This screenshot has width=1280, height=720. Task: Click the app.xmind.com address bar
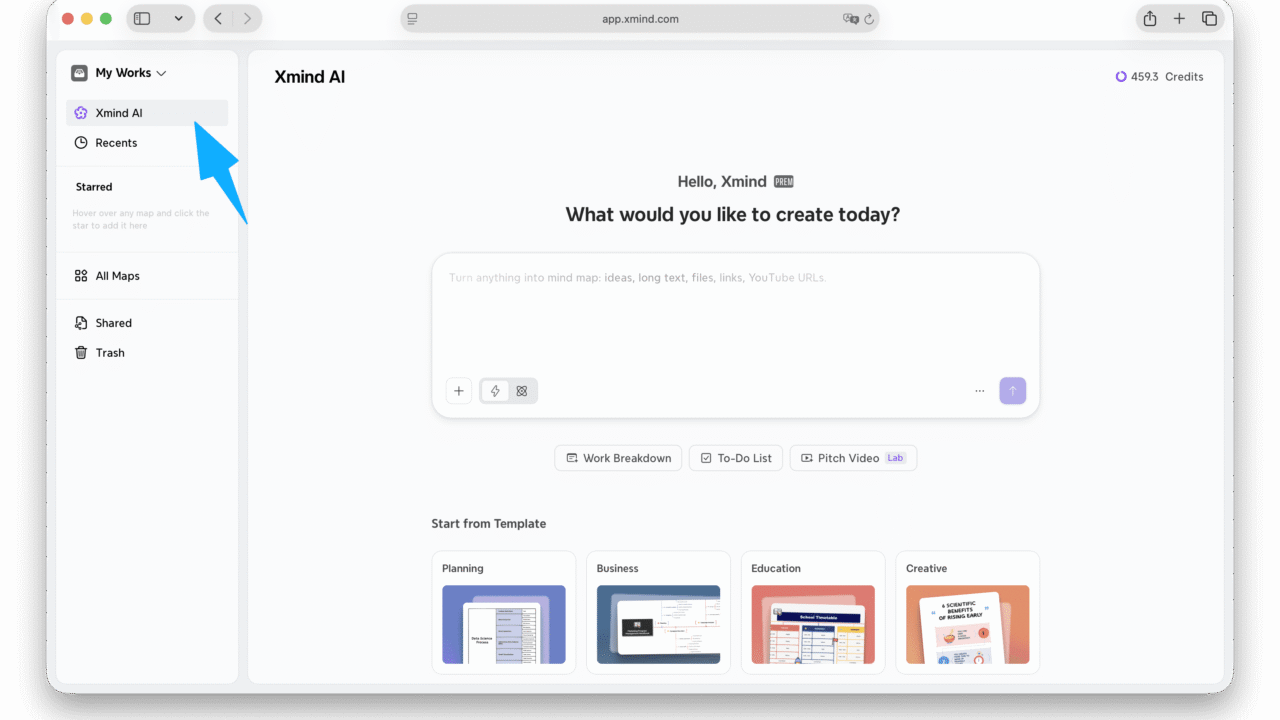(x=640, y=18)
